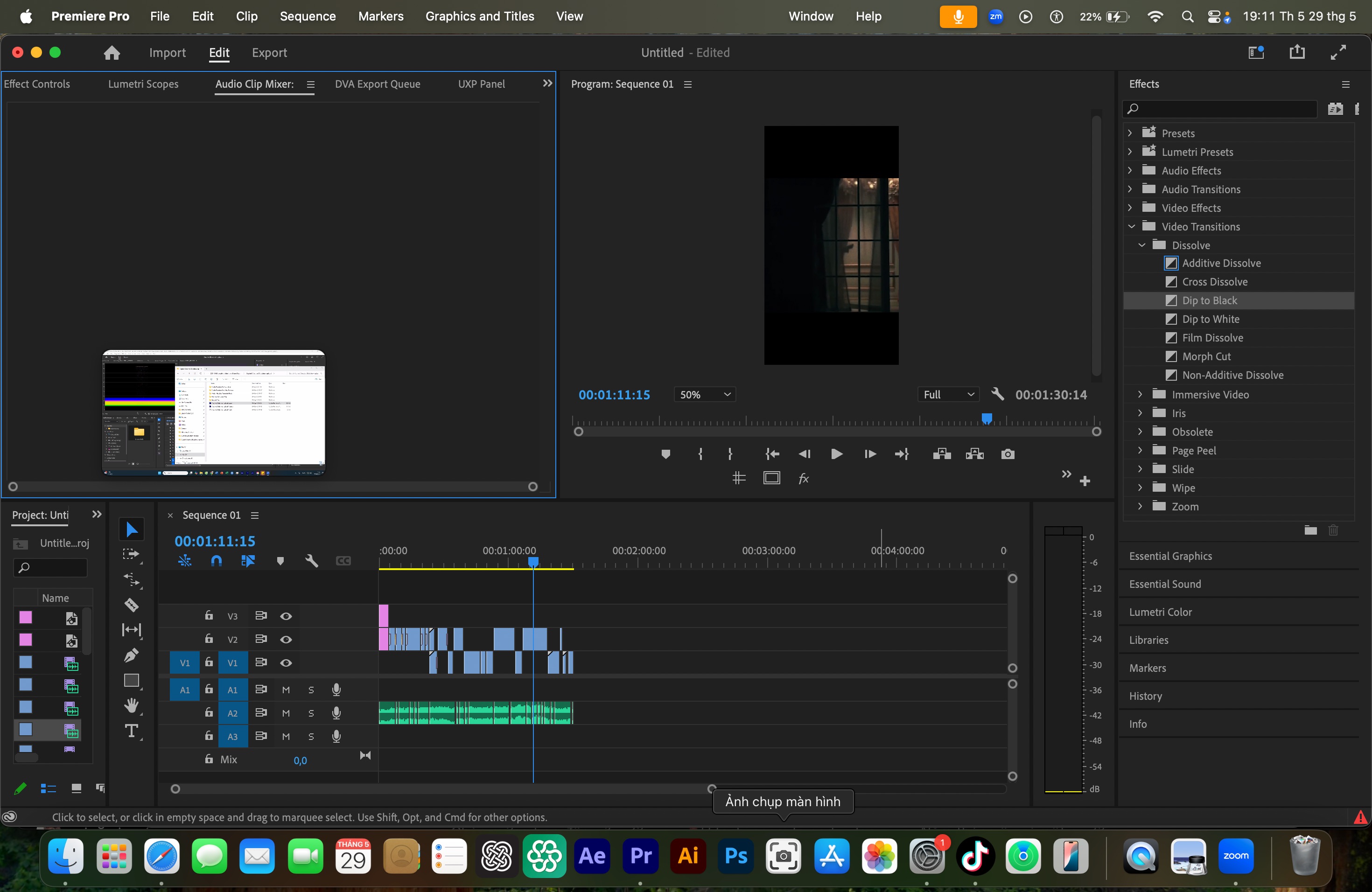
Task: Select the Slip tool
Action: pyautogui.click(x=132, y=630)
